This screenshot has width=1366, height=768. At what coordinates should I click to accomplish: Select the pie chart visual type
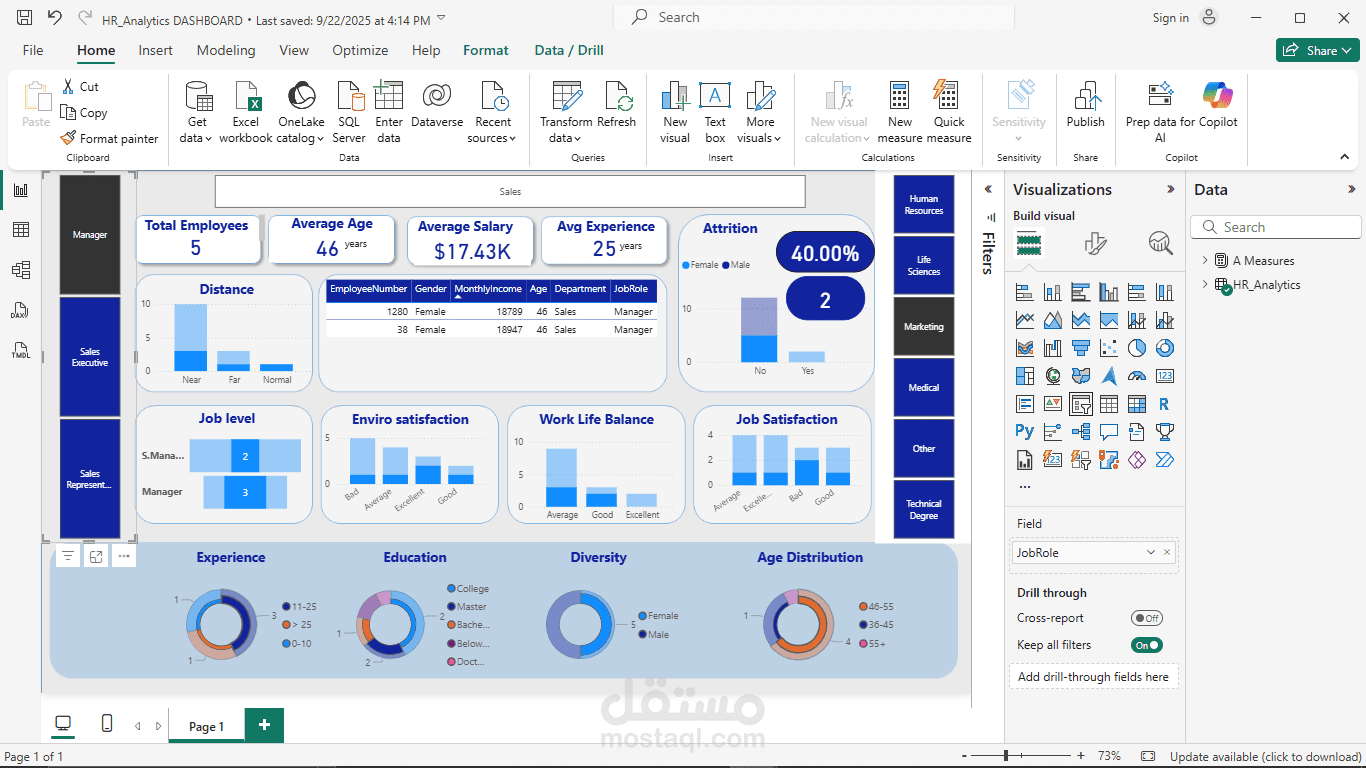[x=1136, y=348]
